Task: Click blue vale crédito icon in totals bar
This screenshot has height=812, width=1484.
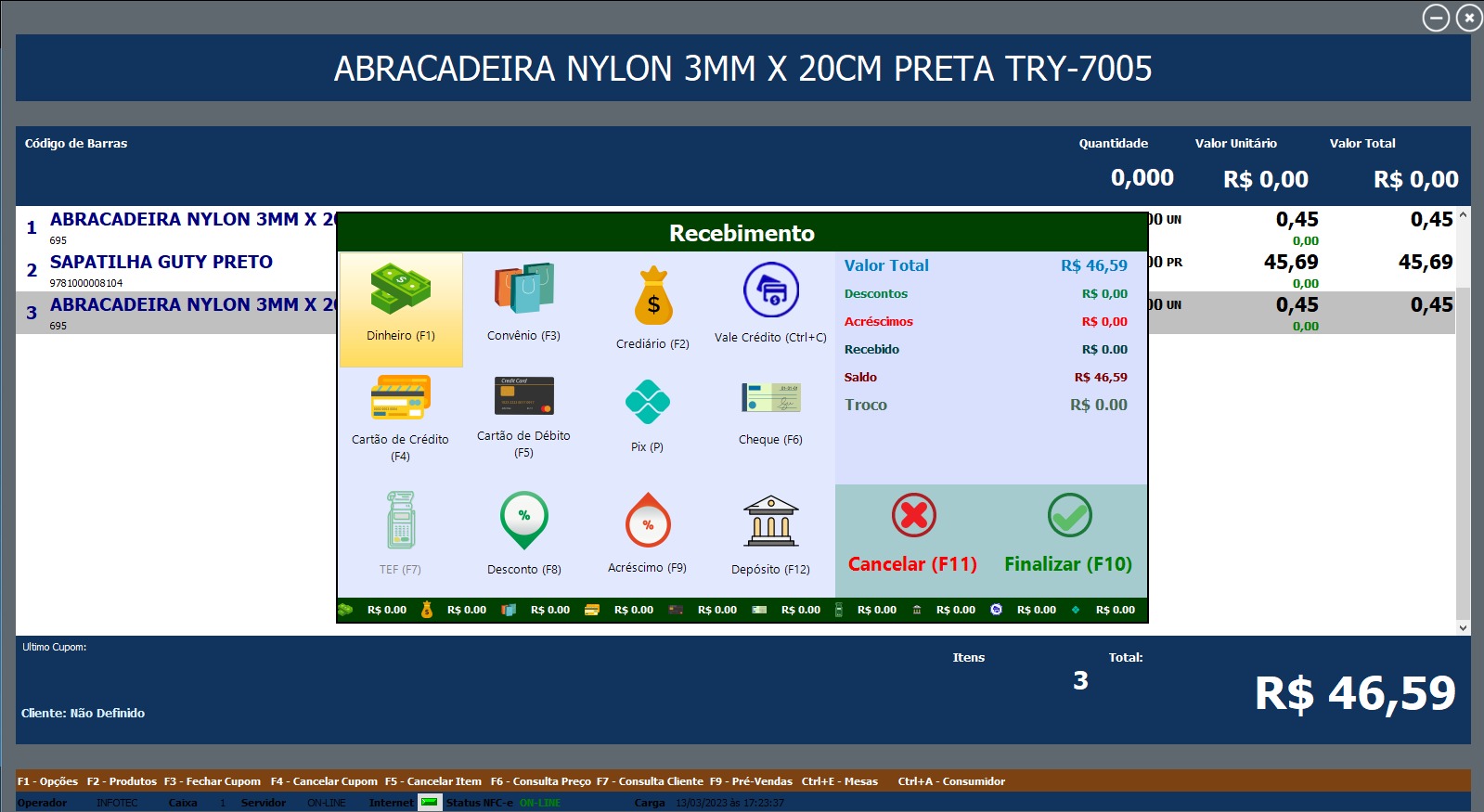Action: point(996,610)
